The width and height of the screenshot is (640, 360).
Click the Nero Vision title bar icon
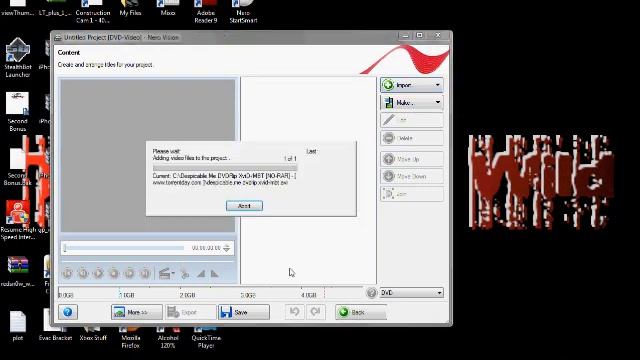point(58,38)
